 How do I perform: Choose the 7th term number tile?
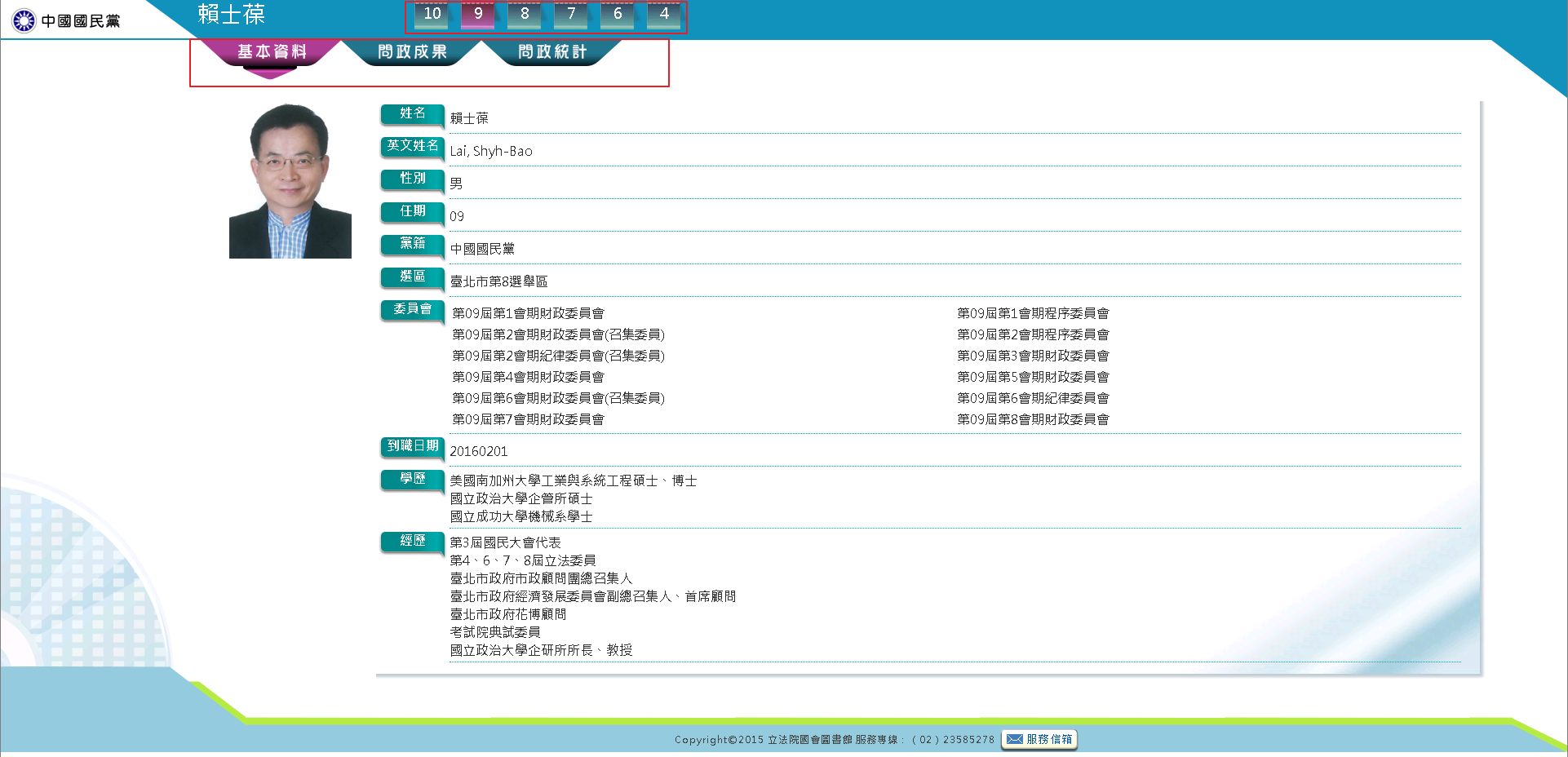(x=571, y=15)
